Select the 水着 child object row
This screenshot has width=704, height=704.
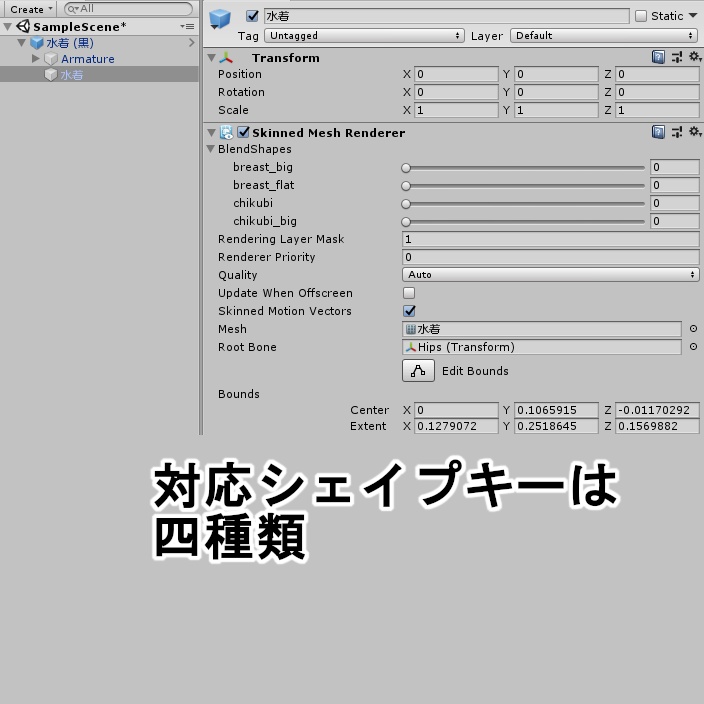[99, 75]
